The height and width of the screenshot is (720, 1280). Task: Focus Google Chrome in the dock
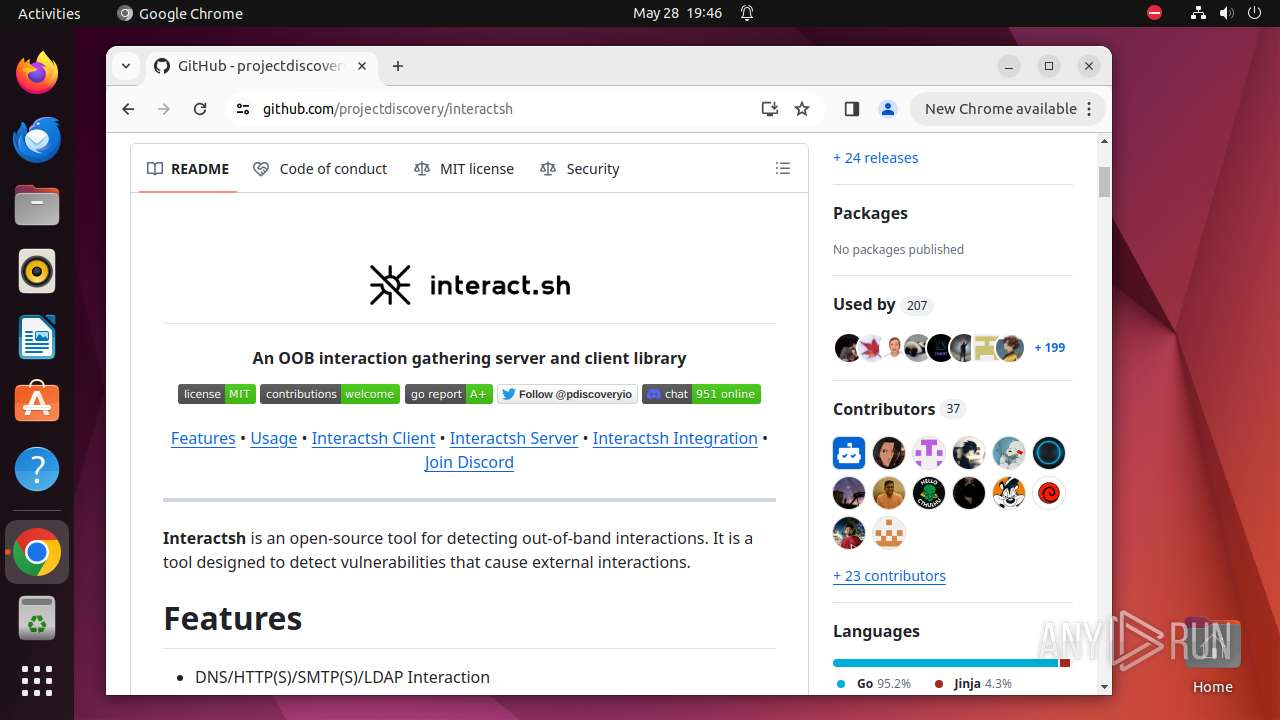coord(37,552)
